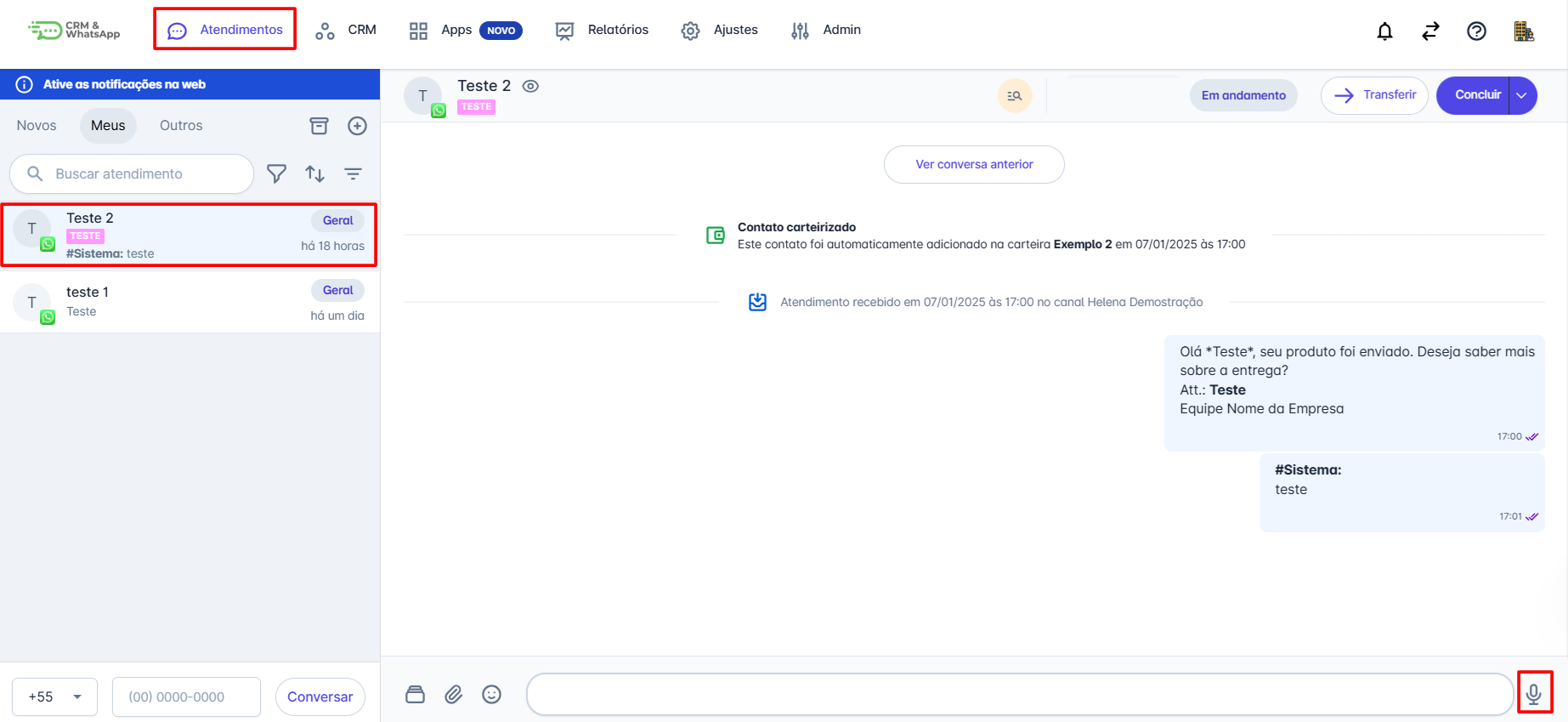Screen dimensions: 1568x722
Task: Click the help question mark icon
Action: [x=1476, y=31]
